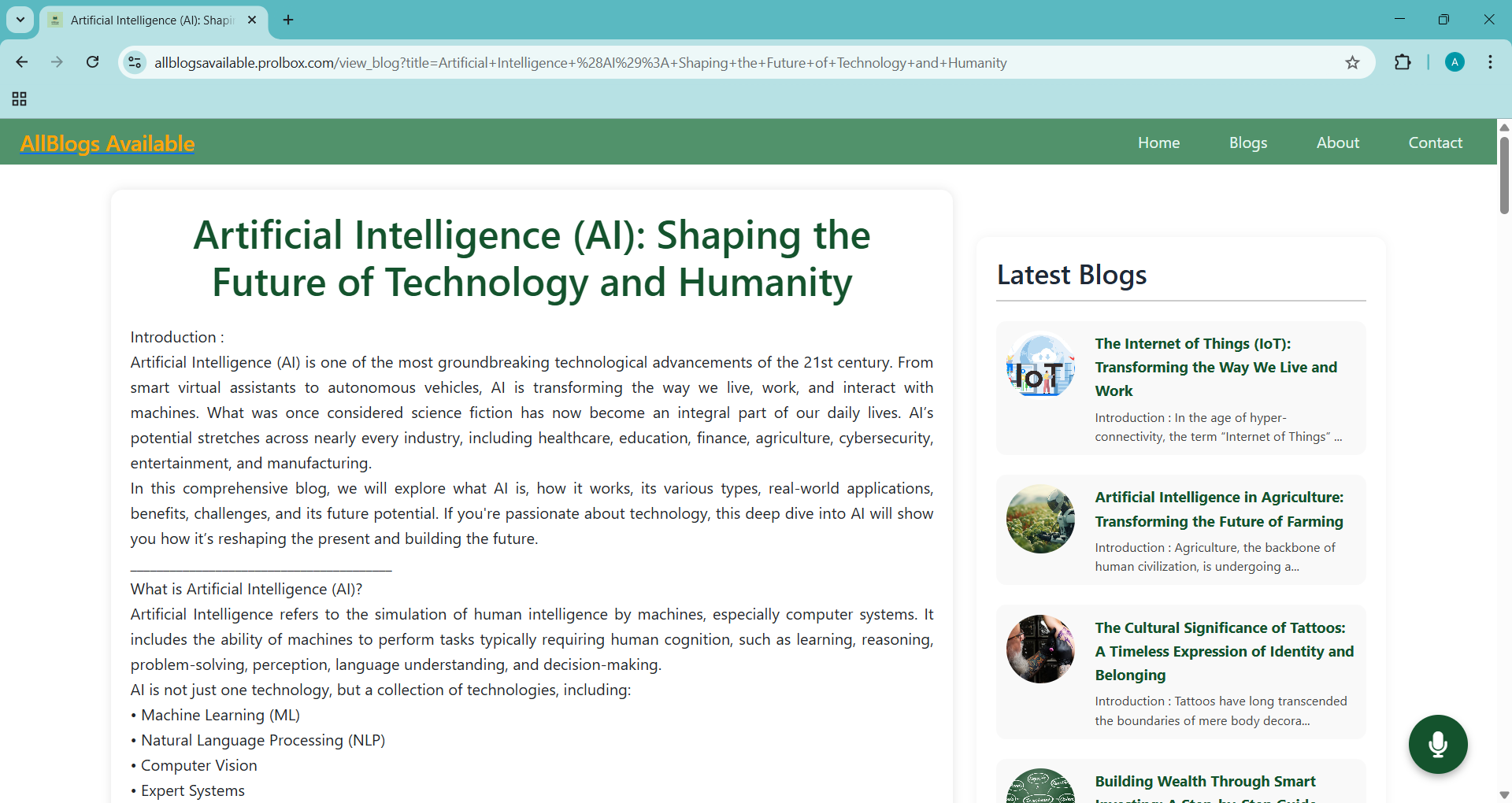Viewport: 1512px width, 803px height.
Task: Expand the tab search dropdown arrow
Action: coord(20,20)
